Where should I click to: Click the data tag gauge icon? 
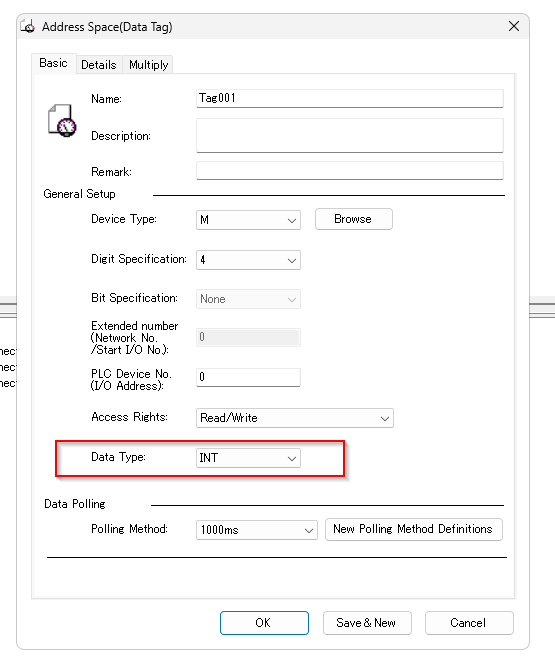pyautogui.click(x=62, y=121)
